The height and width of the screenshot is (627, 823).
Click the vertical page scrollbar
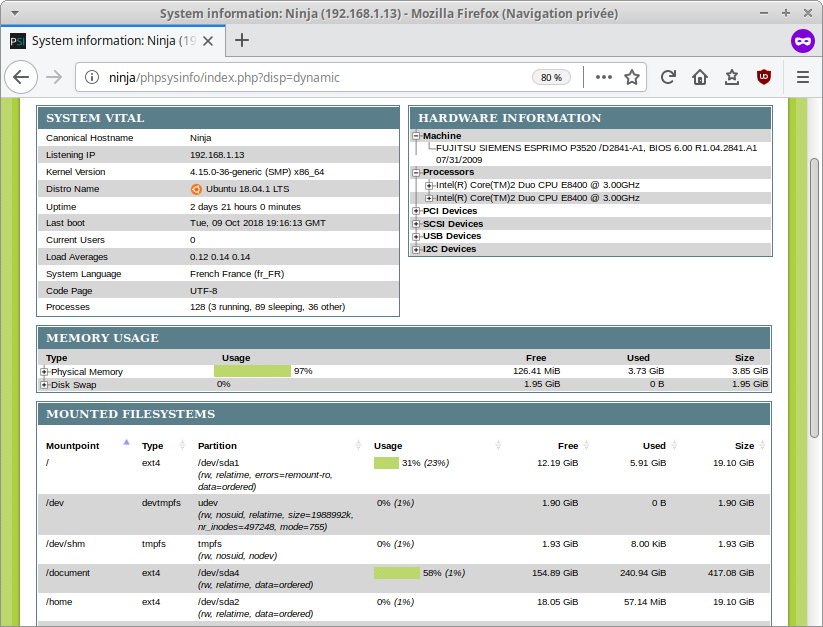coord(814,297)
